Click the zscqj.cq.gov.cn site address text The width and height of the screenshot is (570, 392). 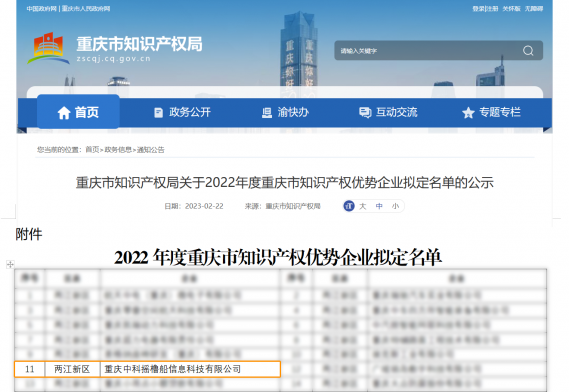tap(113, 59)
